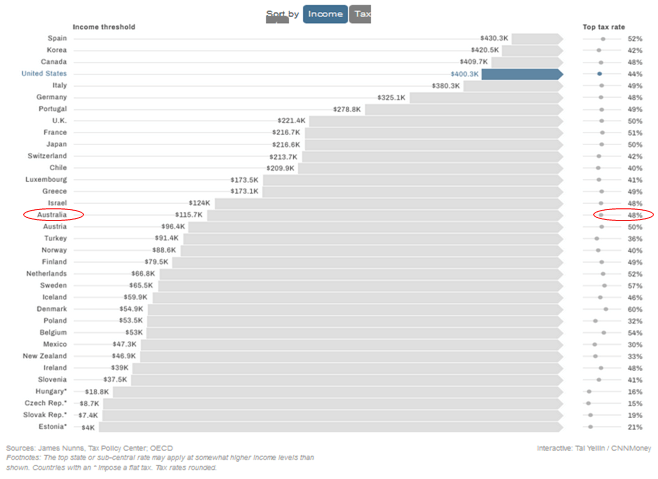Click the United States income bar
The width and height of the screenshot is (658, 479).
(522, 73)
